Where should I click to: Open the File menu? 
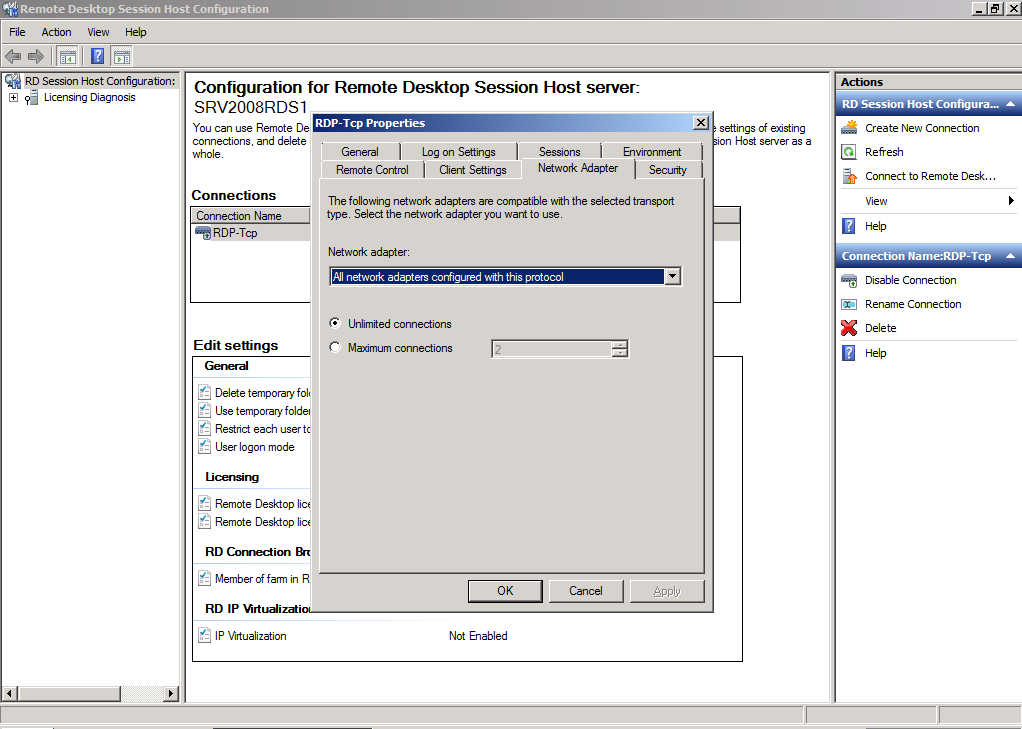pos(18,32)
